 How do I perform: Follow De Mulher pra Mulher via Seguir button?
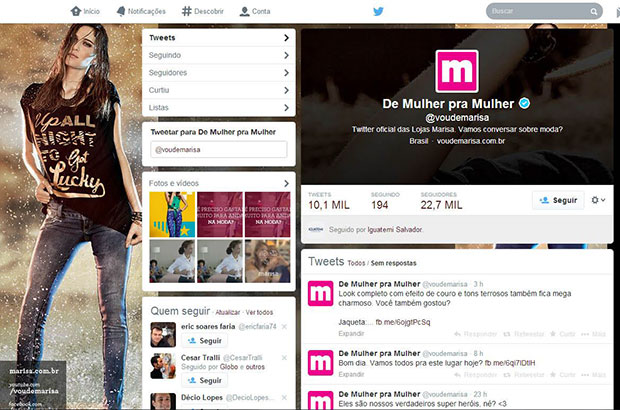click(x=558, y=200)
